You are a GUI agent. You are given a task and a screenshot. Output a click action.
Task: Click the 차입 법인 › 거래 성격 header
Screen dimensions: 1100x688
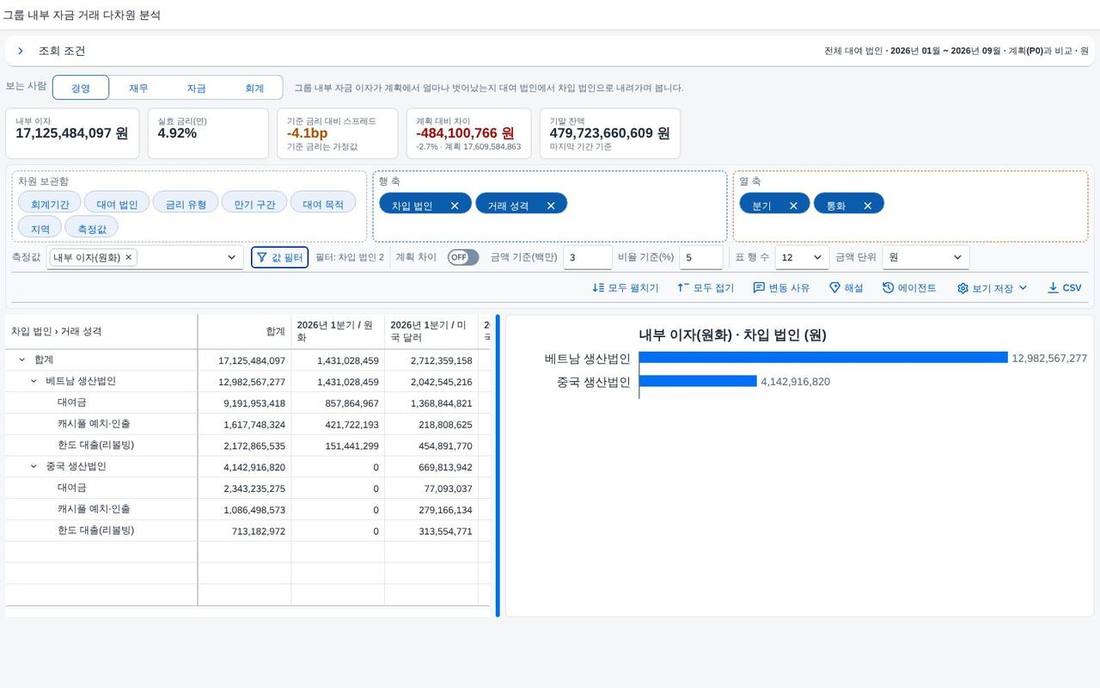101,331
